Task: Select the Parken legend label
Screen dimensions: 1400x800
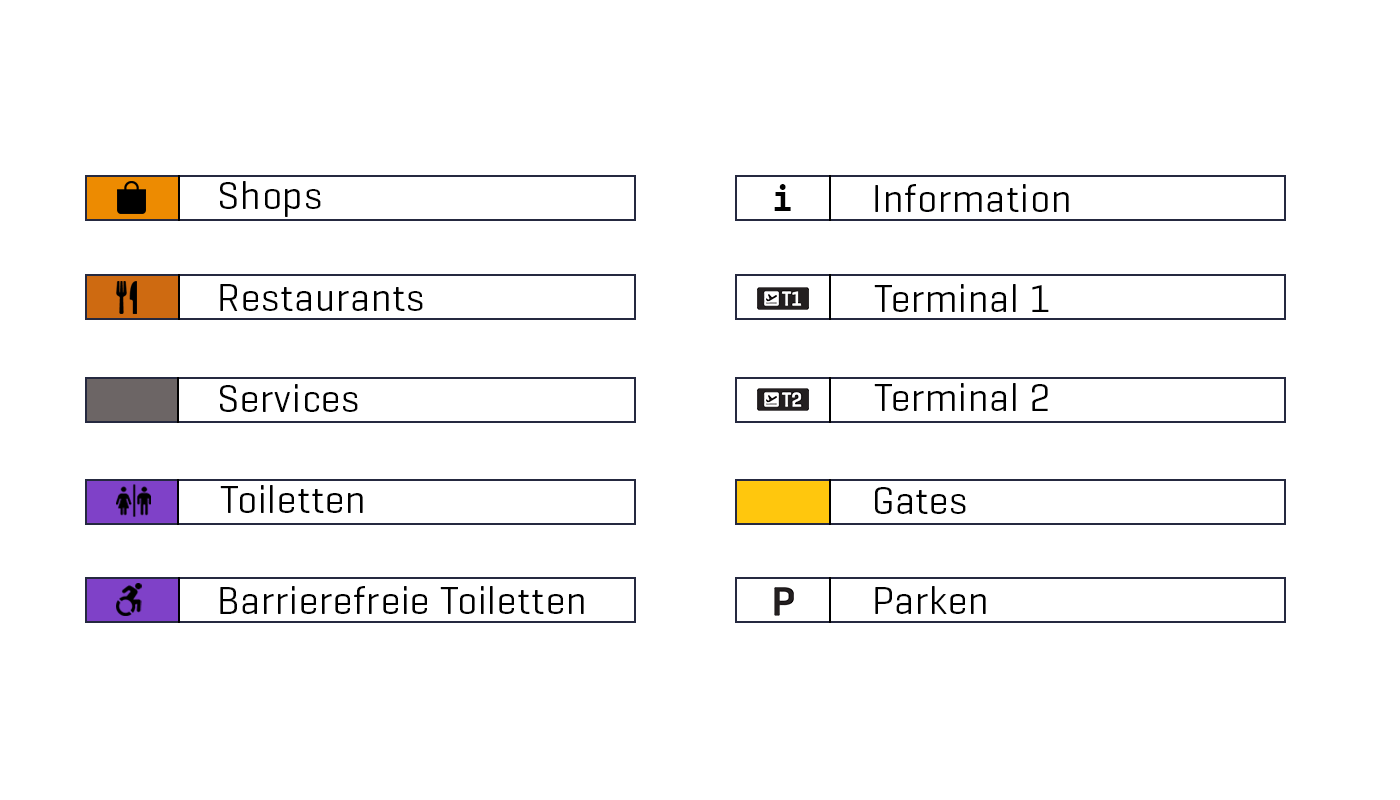Action: pyautogui.click(x=930, y=601)
